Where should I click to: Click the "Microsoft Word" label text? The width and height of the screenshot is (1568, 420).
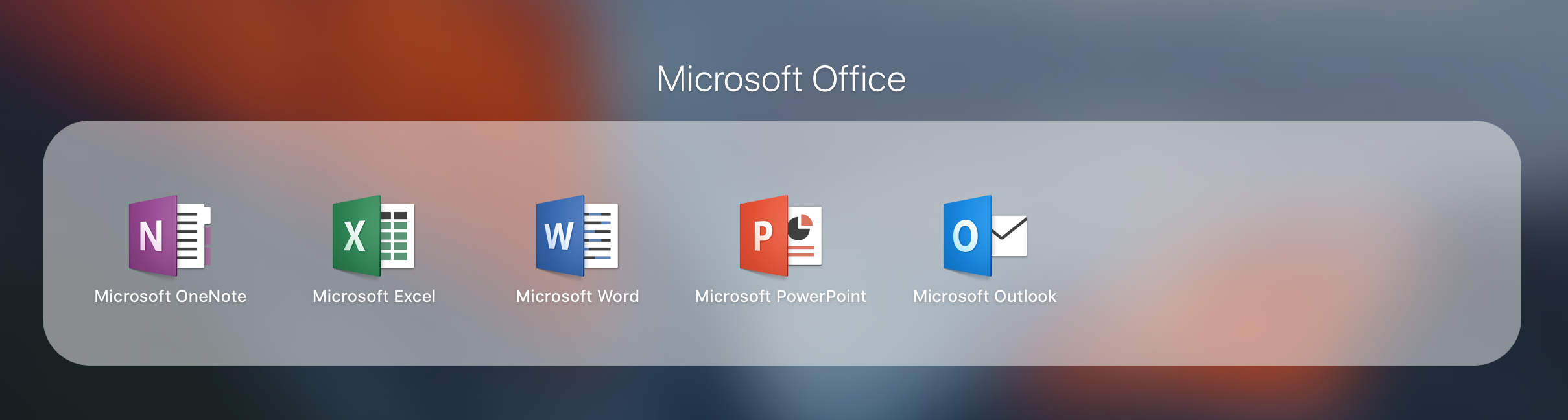[x=577, y=296]
